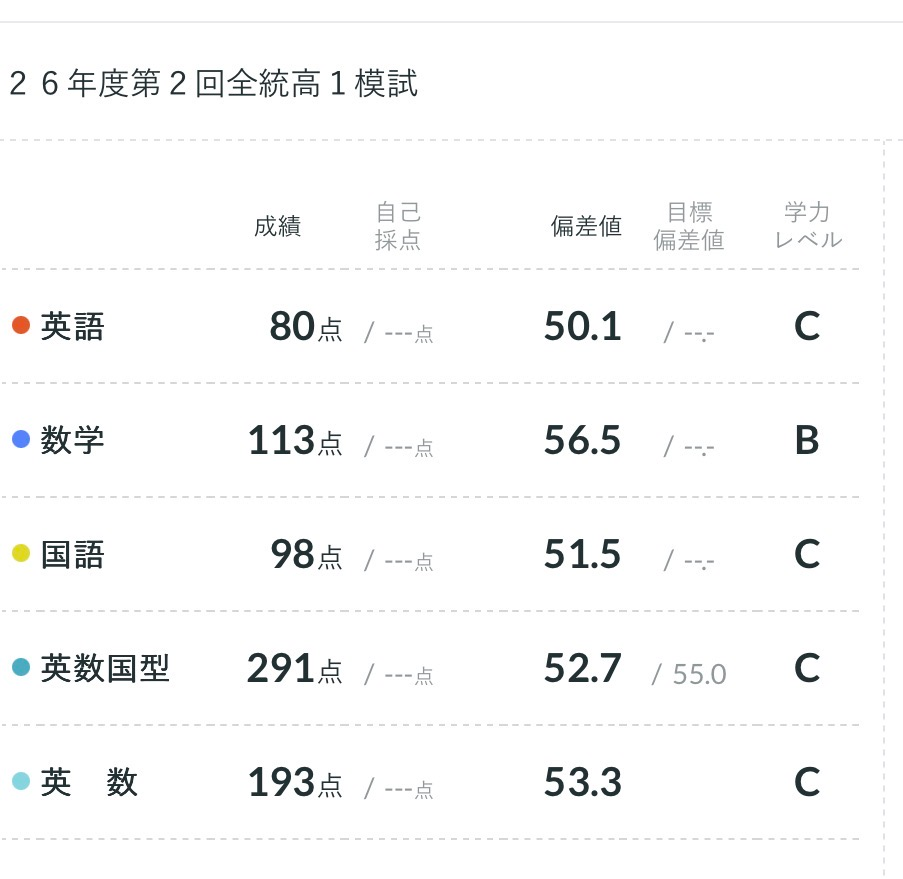The width and height of the screenshot is (903, 879).
Task: Click the 193点 score in 英 数 row
Action: coord(295,782)
